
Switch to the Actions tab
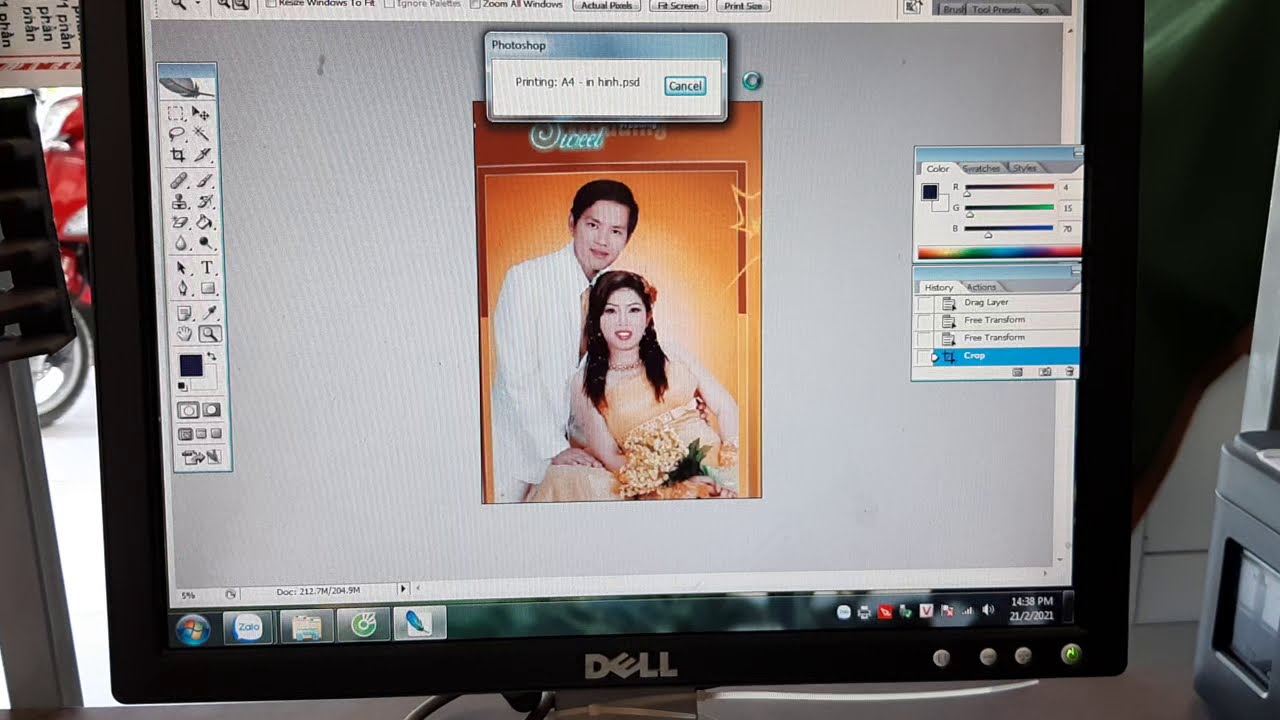click(981, 287)
